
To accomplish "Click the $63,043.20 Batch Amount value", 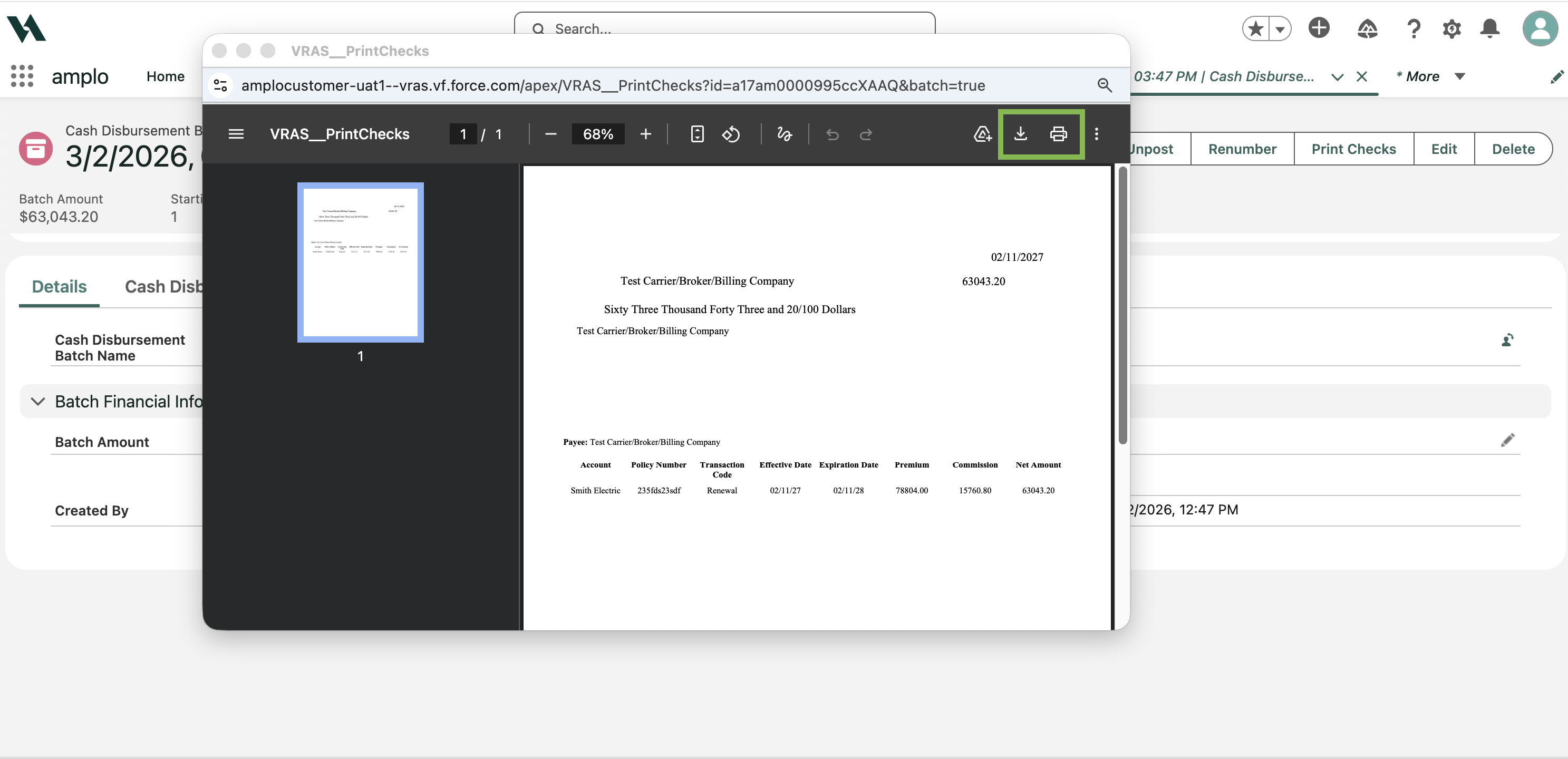I will coord(59,217).
